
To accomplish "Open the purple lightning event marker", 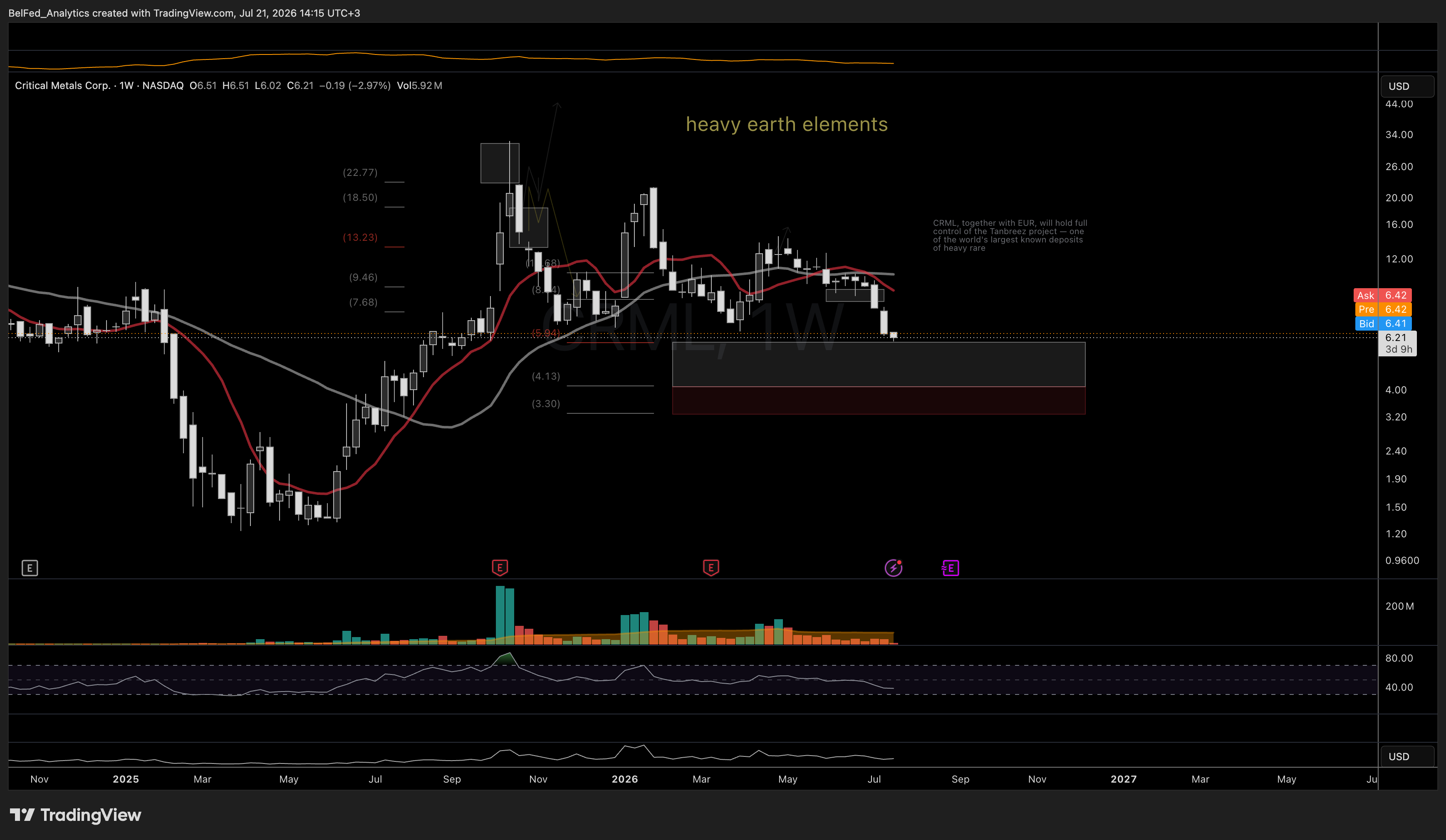I will [894, 568].
